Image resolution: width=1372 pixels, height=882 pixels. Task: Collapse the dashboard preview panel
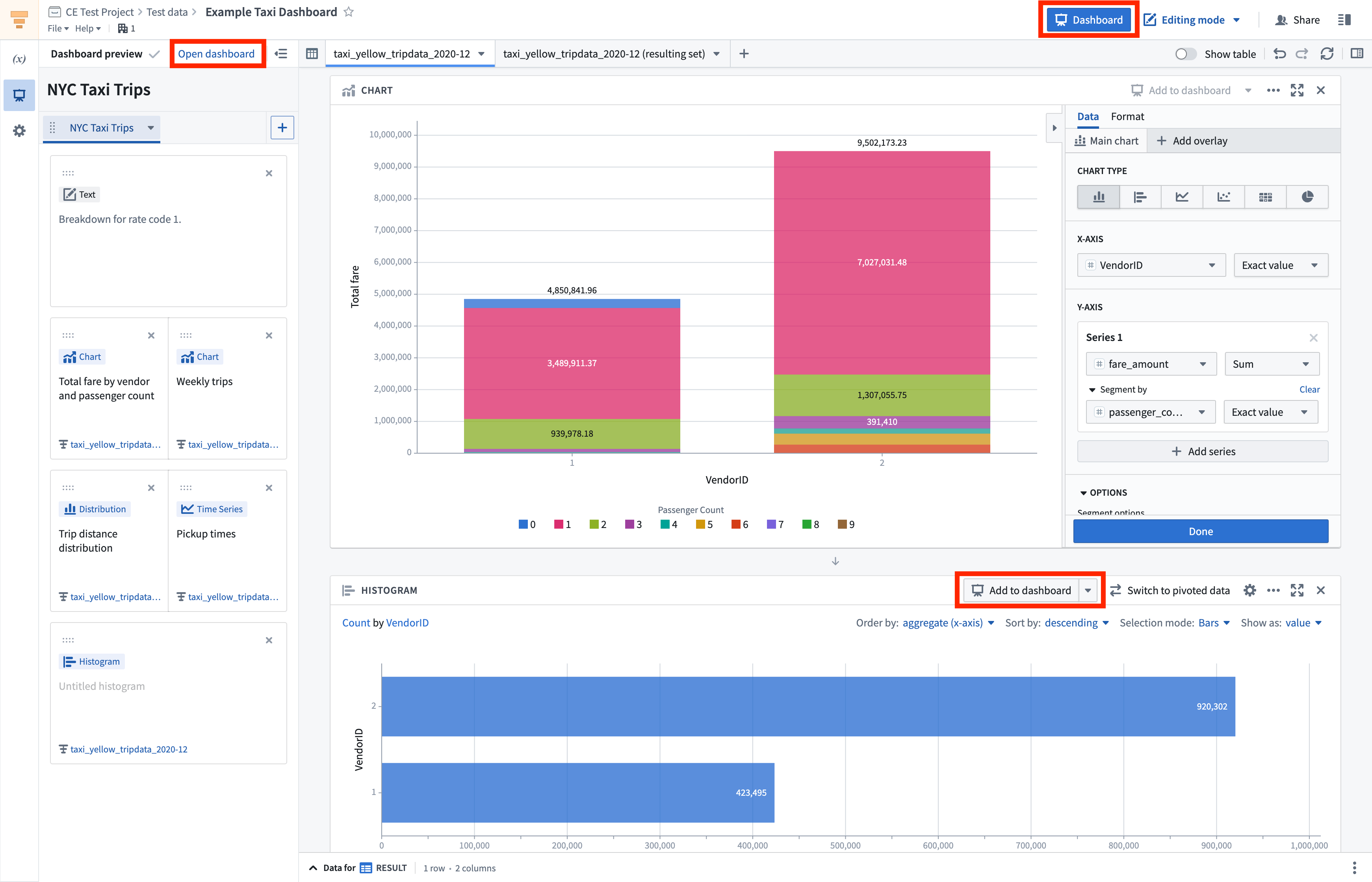pyautogui.click(x=281, y=54)
